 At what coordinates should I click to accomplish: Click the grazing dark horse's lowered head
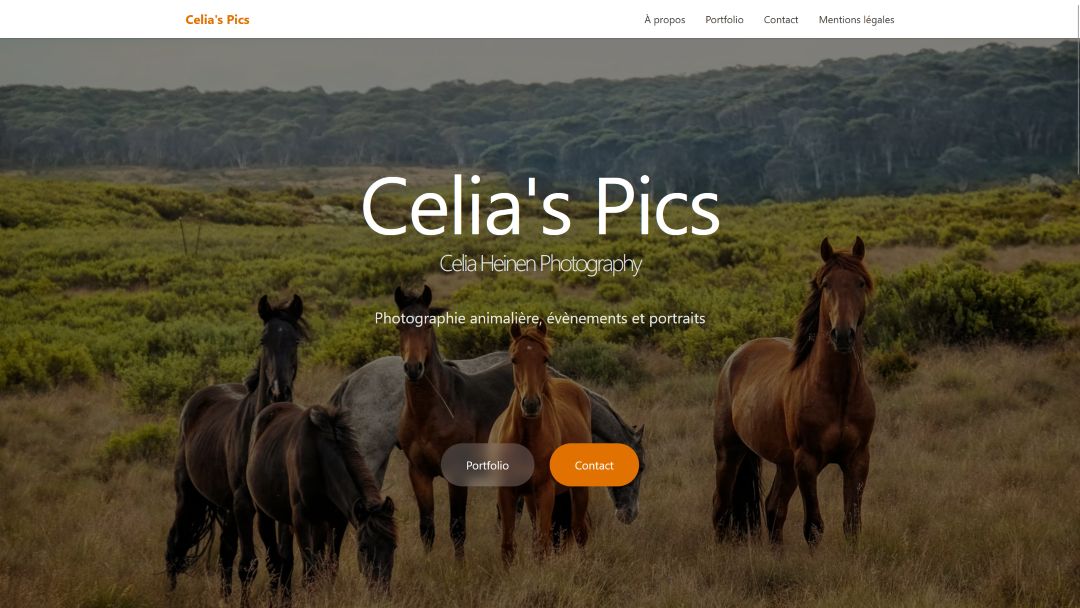pyautogui.click(x=377, y=544)
